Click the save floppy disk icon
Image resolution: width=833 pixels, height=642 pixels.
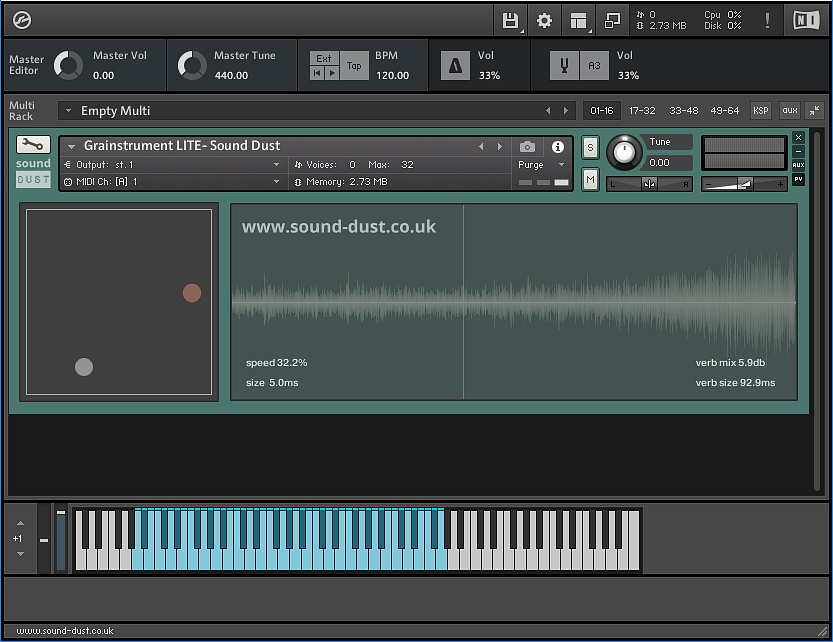[510, 20]
